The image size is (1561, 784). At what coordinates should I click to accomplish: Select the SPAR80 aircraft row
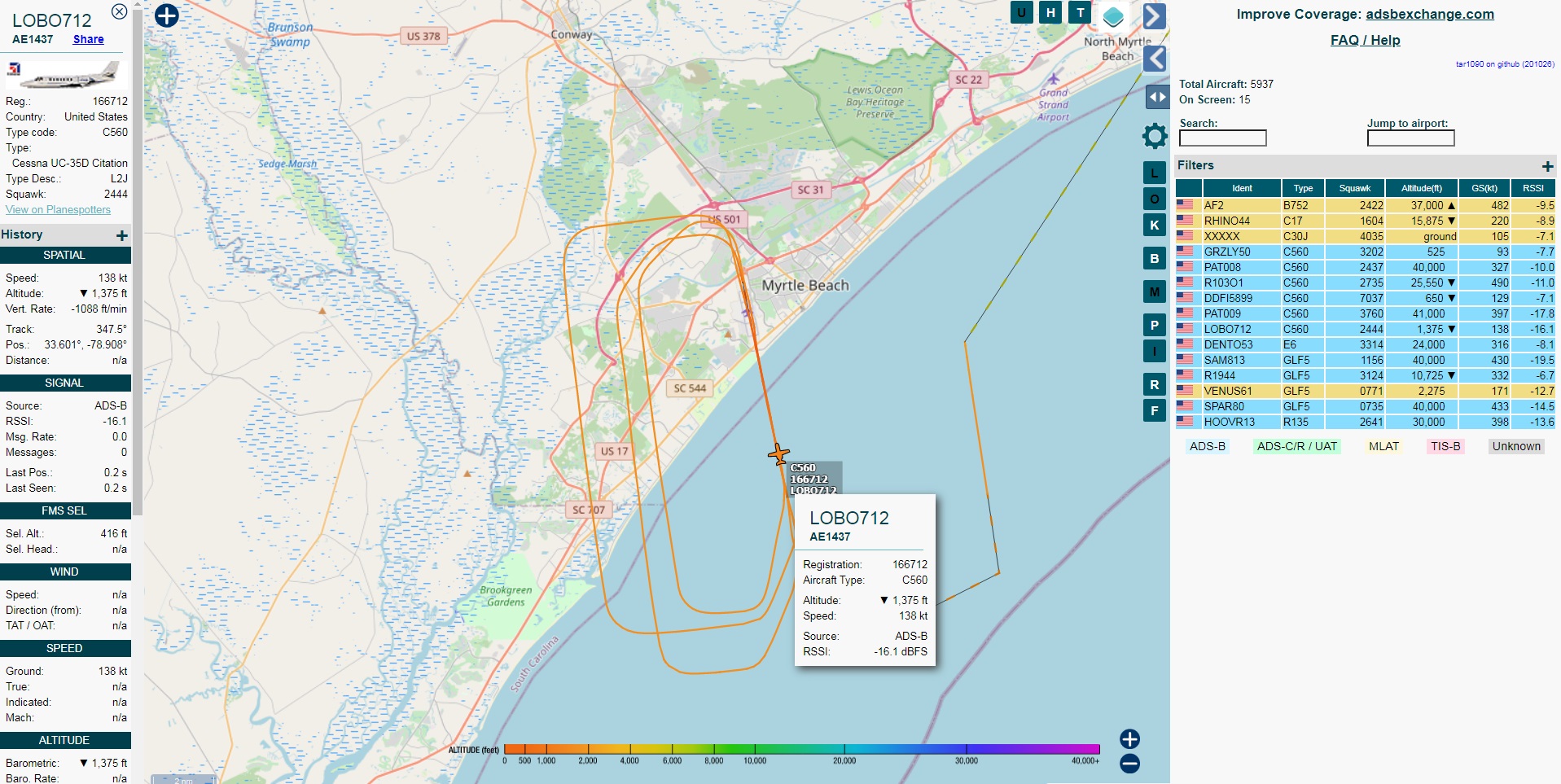(x=1366, y=406)
